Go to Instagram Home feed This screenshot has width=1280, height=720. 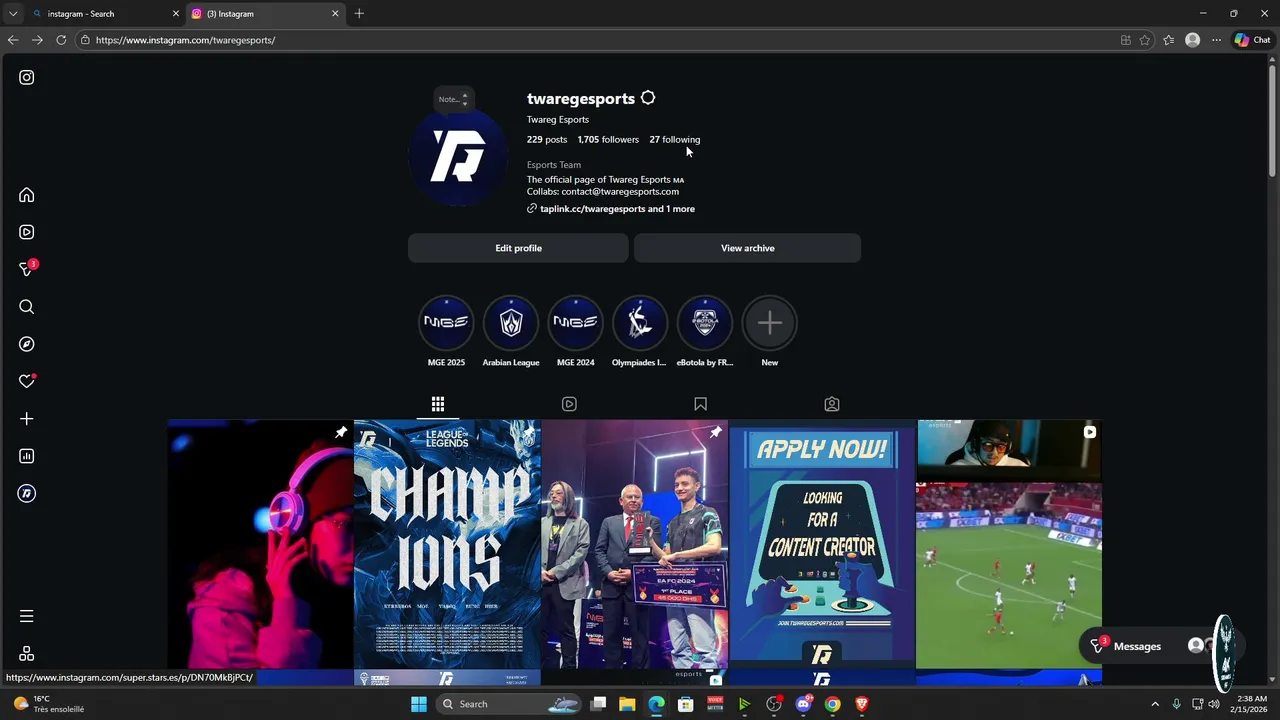27,195
